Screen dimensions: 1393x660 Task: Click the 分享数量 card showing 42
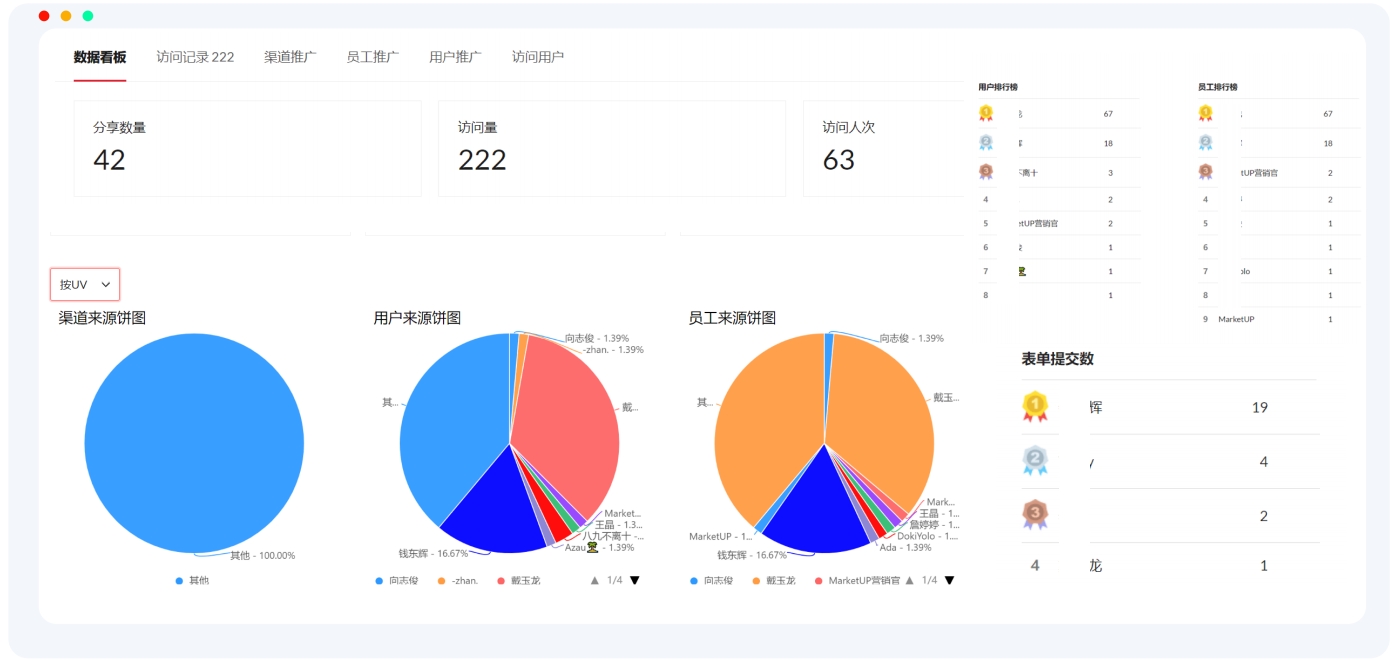tap(248, 148)
